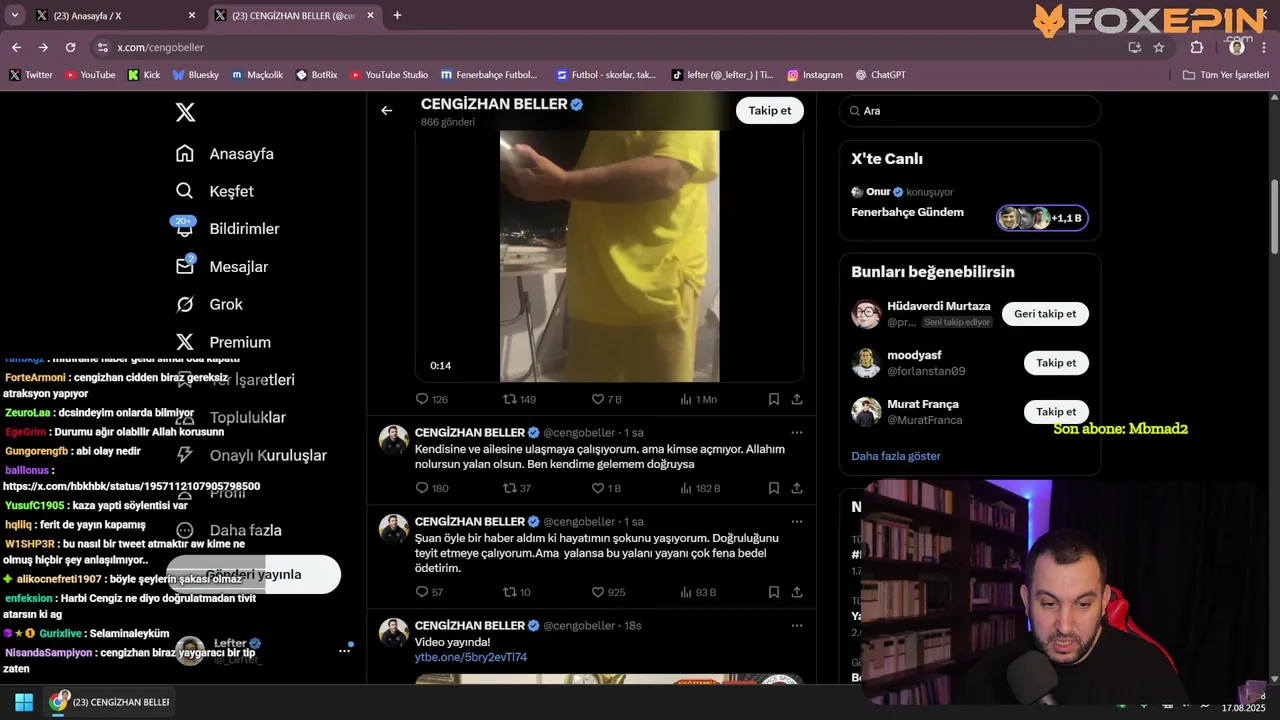Open Keşfet explore page
Image resolution: width=1280 pixels, height=720 pixels.
pos(215,191)
